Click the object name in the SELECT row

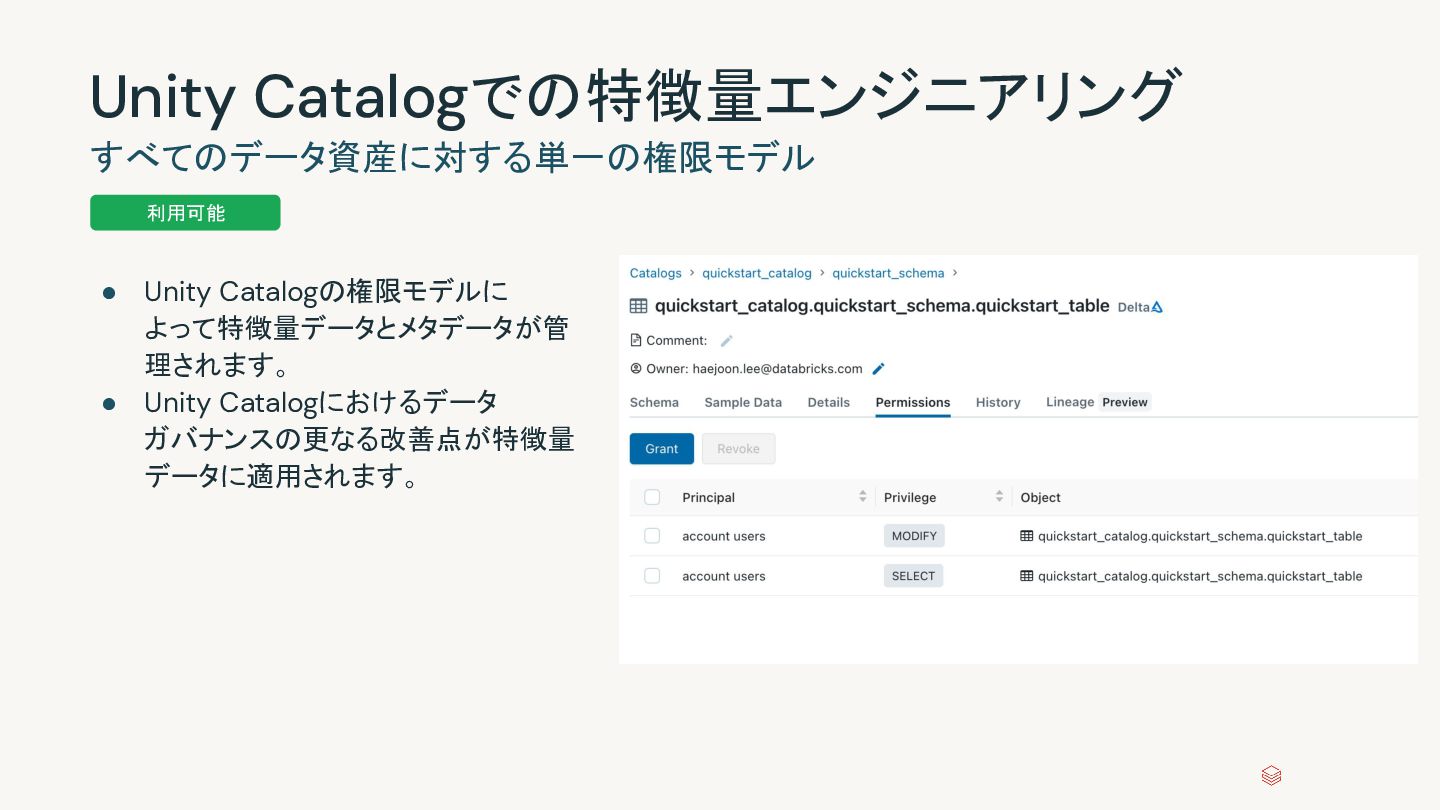coord(1200,576)
